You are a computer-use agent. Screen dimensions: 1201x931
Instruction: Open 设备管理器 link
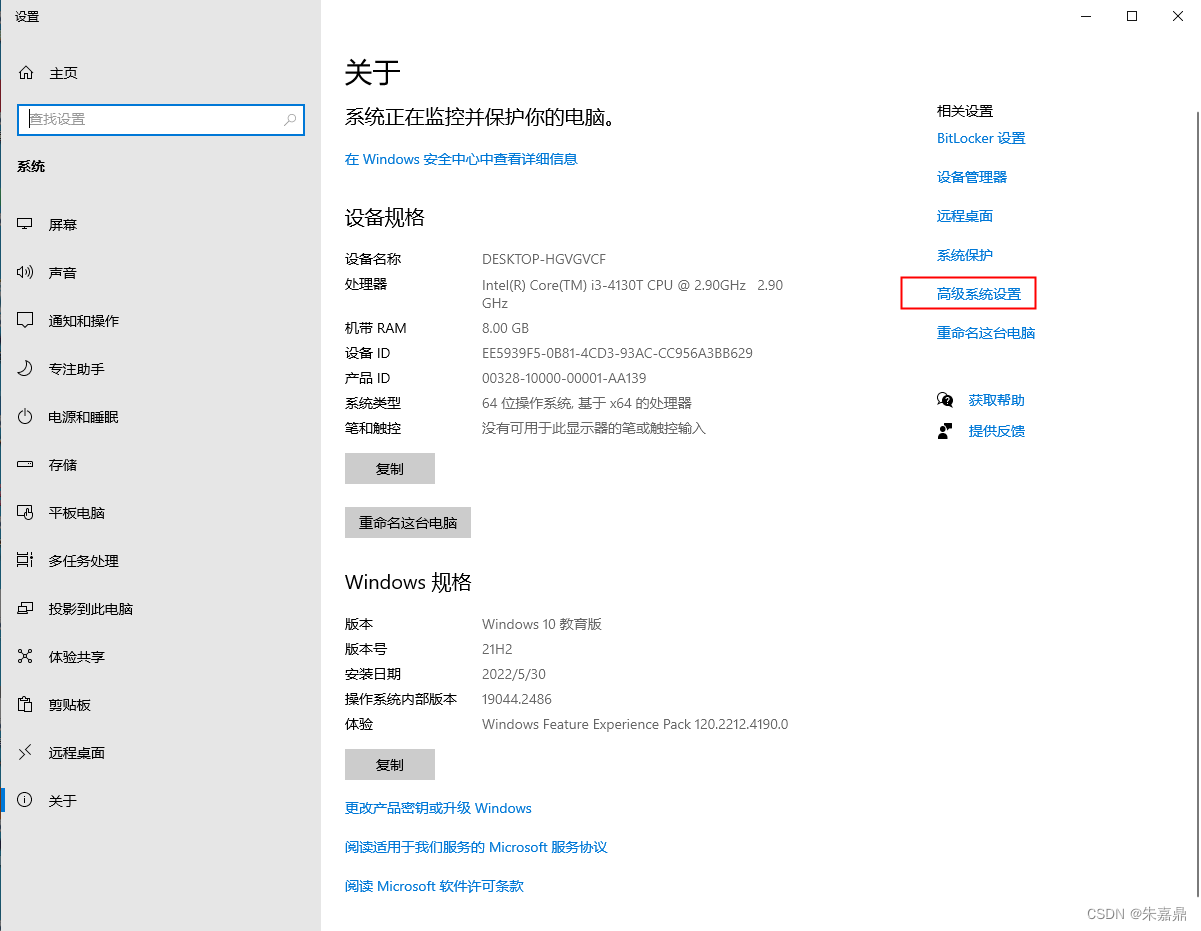click(972, 177)
